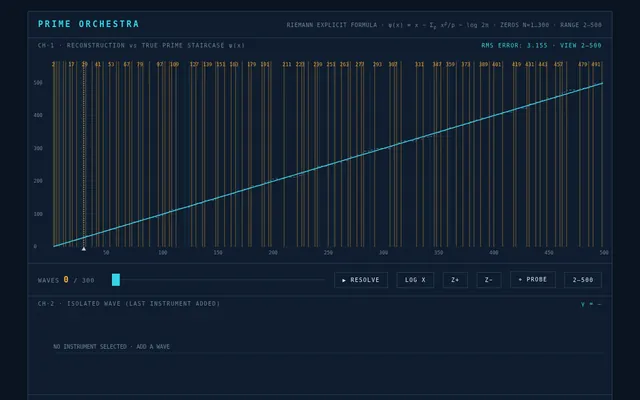Click x-axis tick label 250
Screen dimensions: 640x400
(328, 253)
